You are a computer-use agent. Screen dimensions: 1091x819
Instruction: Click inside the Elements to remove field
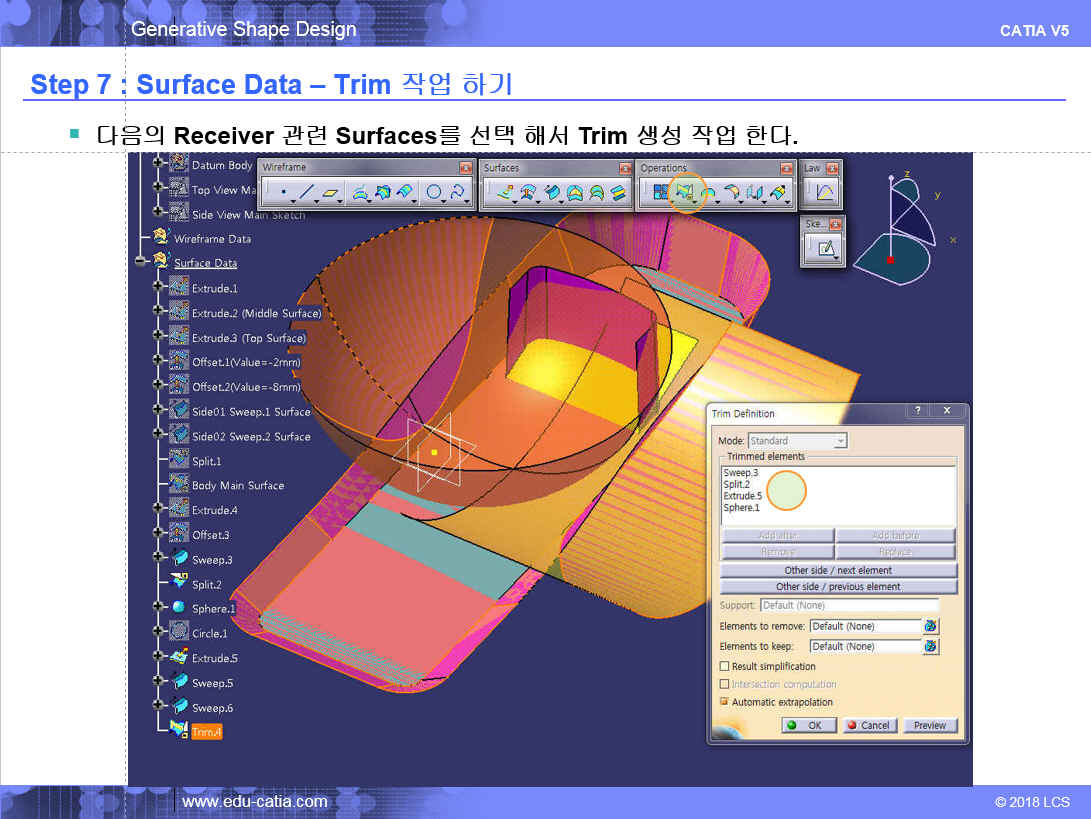[864, 626]
